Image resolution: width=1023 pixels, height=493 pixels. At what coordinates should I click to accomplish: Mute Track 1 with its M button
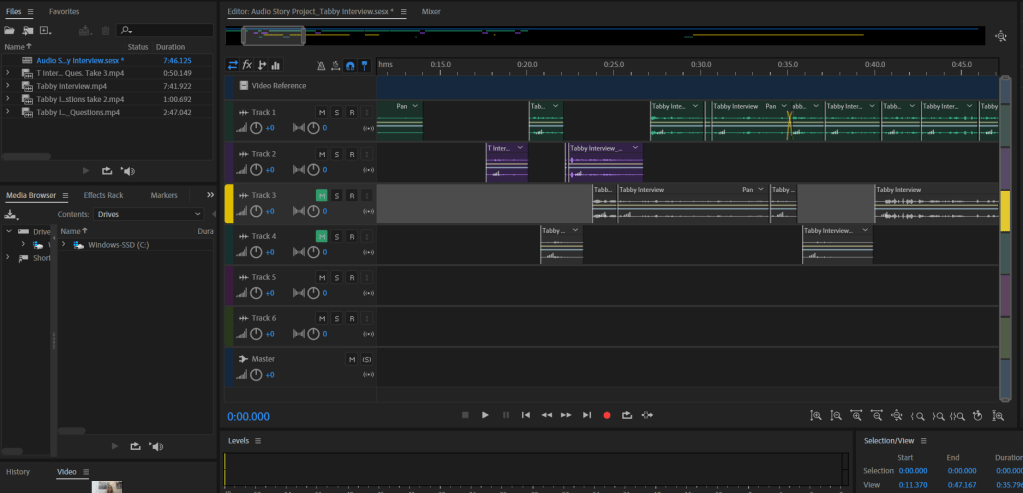click(x=322, y=113)
